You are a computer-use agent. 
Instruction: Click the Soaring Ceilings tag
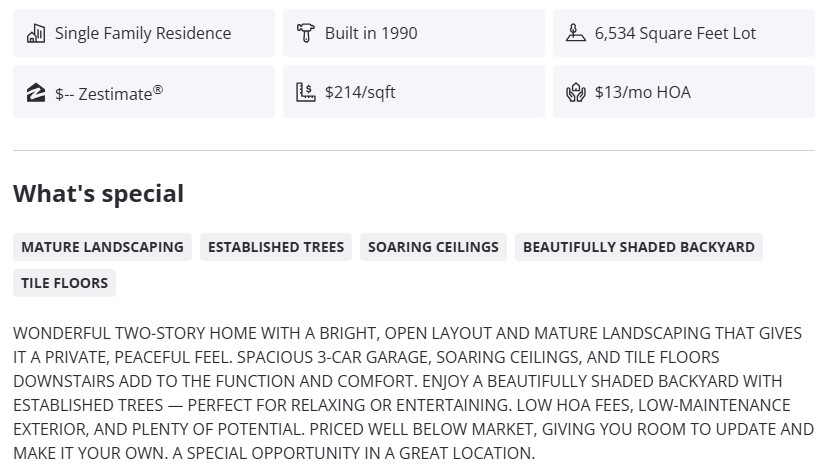(433, 247)
